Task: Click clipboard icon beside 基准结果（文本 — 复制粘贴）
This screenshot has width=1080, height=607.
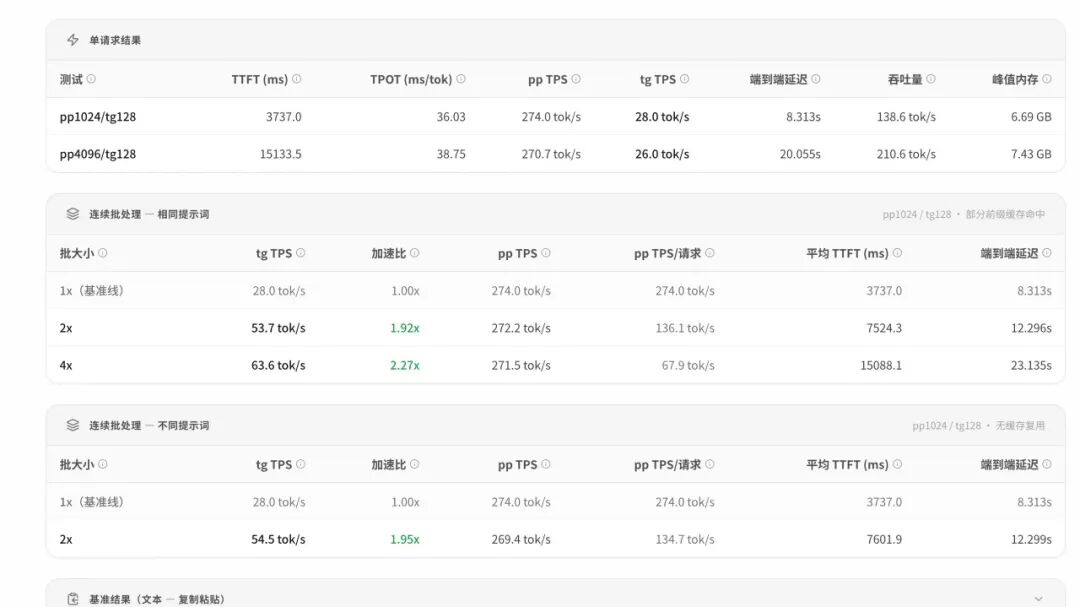Action: coord(73,599)
